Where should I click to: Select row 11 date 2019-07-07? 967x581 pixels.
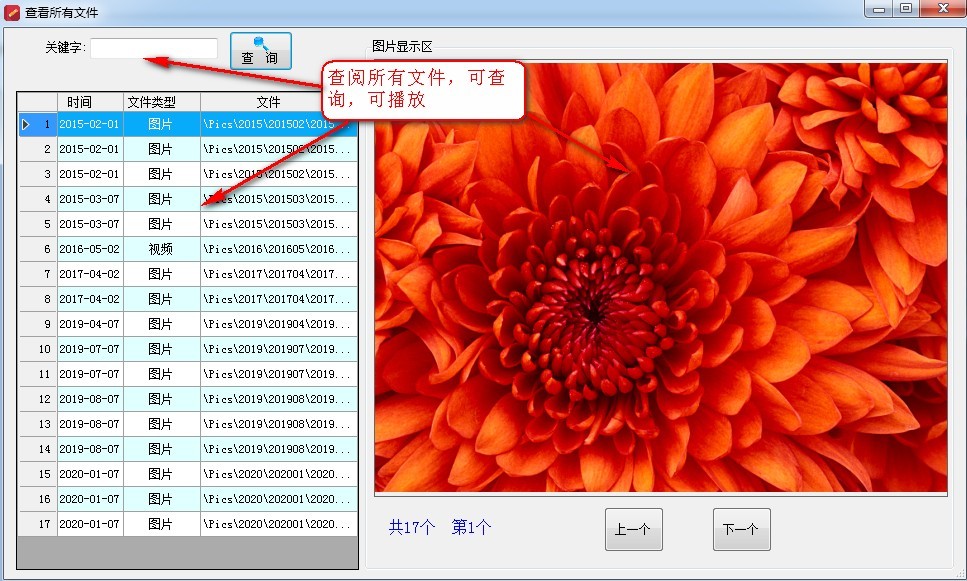[x=90, y=374]
